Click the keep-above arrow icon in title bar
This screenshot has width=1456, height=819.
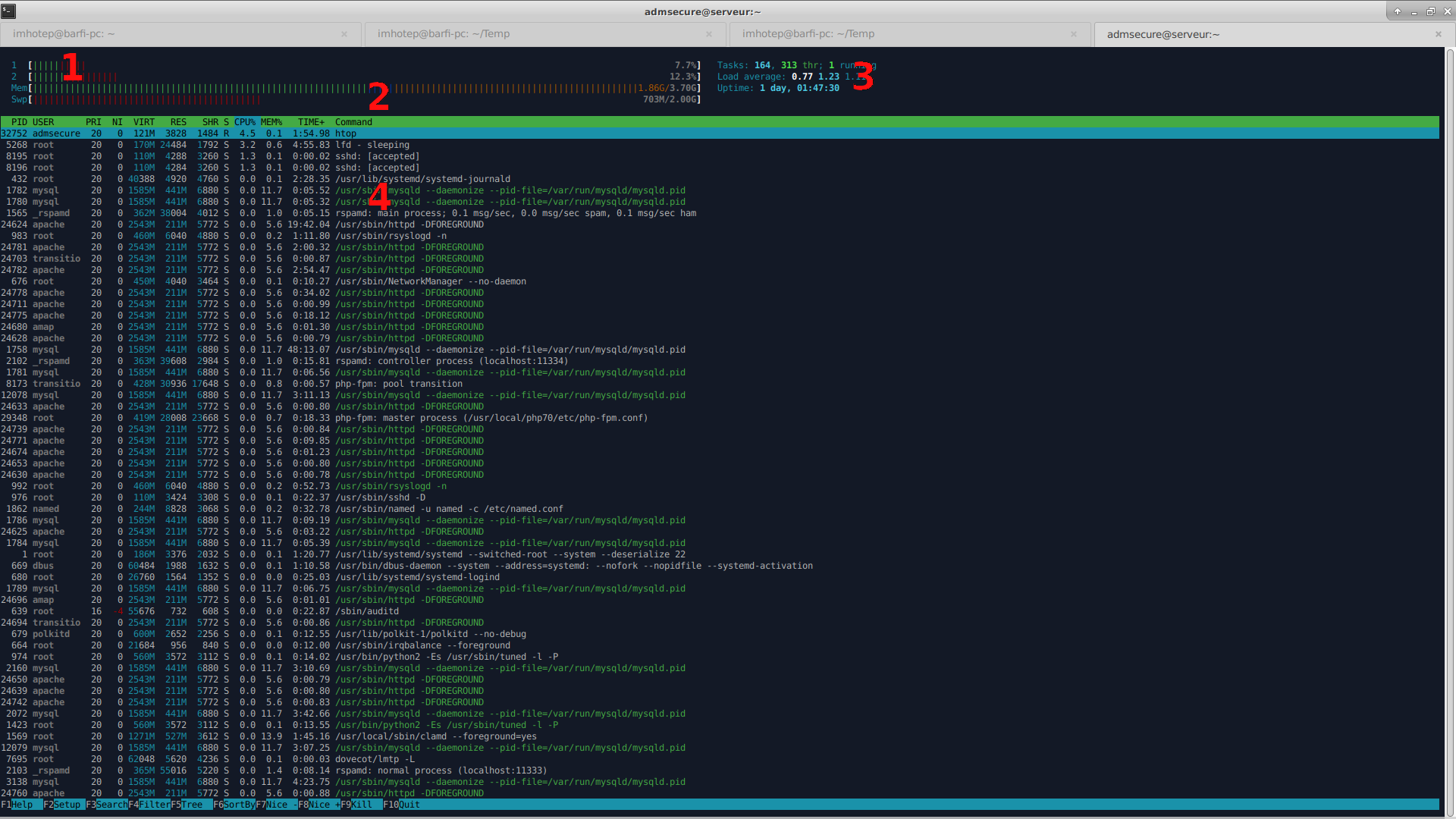(1397, 11)
